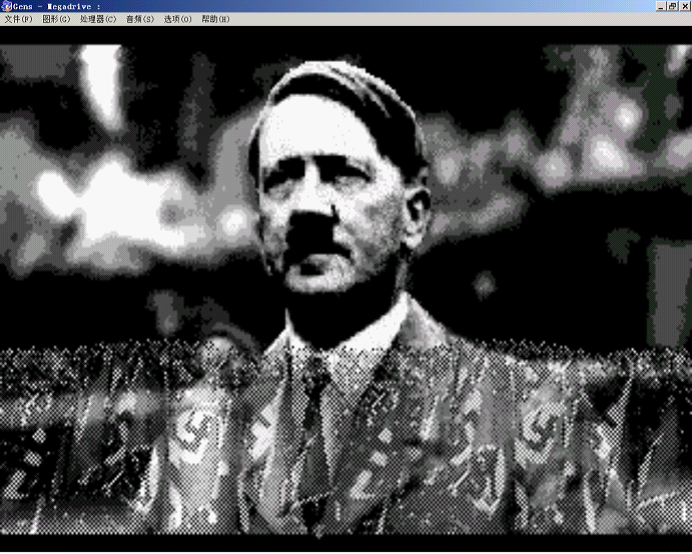
Task: Open the 图形(G) graphics menu
Action: [x=57, y=19]
